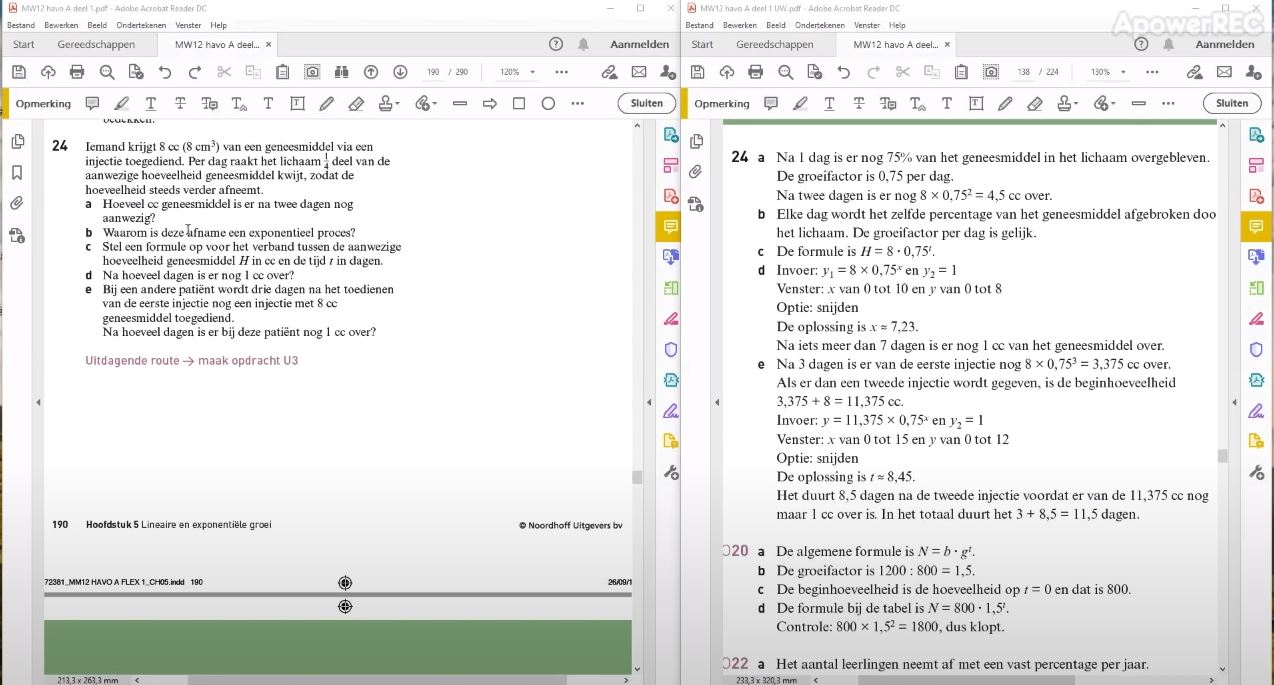Screen dimensions: 1274x685
Task: Paste clipboard icon in the left window
Action: point(283,72)
